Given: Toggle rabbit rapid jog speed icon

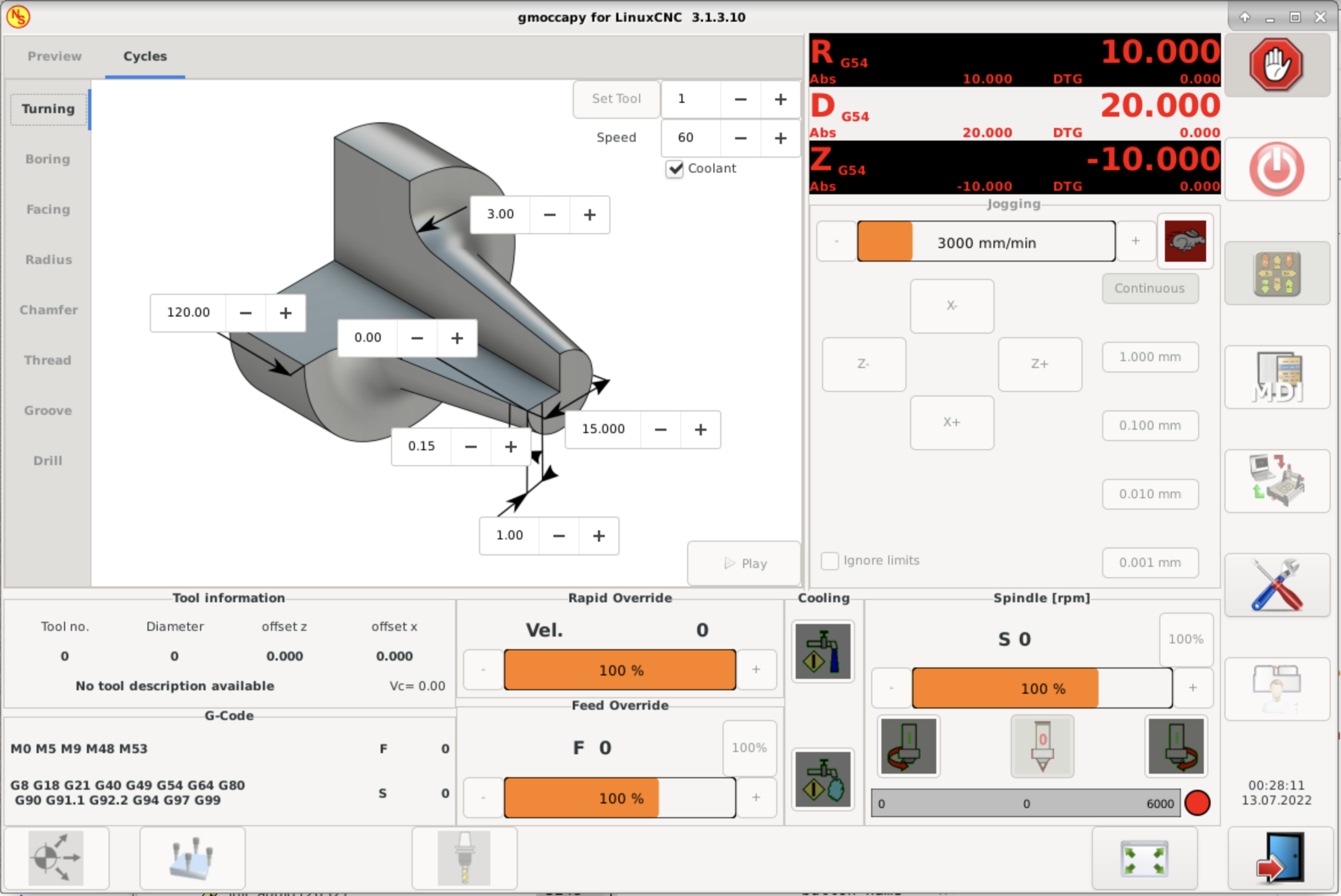Looking at the screenshot, I should point(1185,241).
